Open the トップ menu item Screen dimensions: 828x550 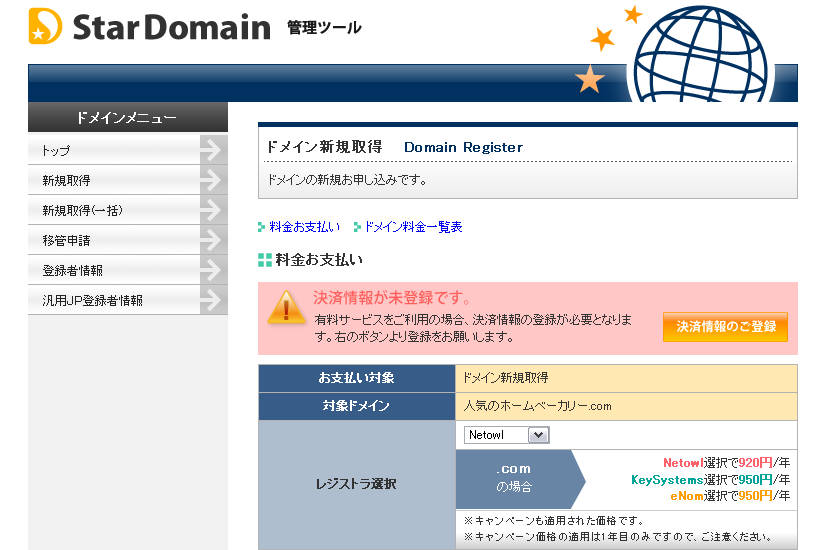click(x=128, y=150)
